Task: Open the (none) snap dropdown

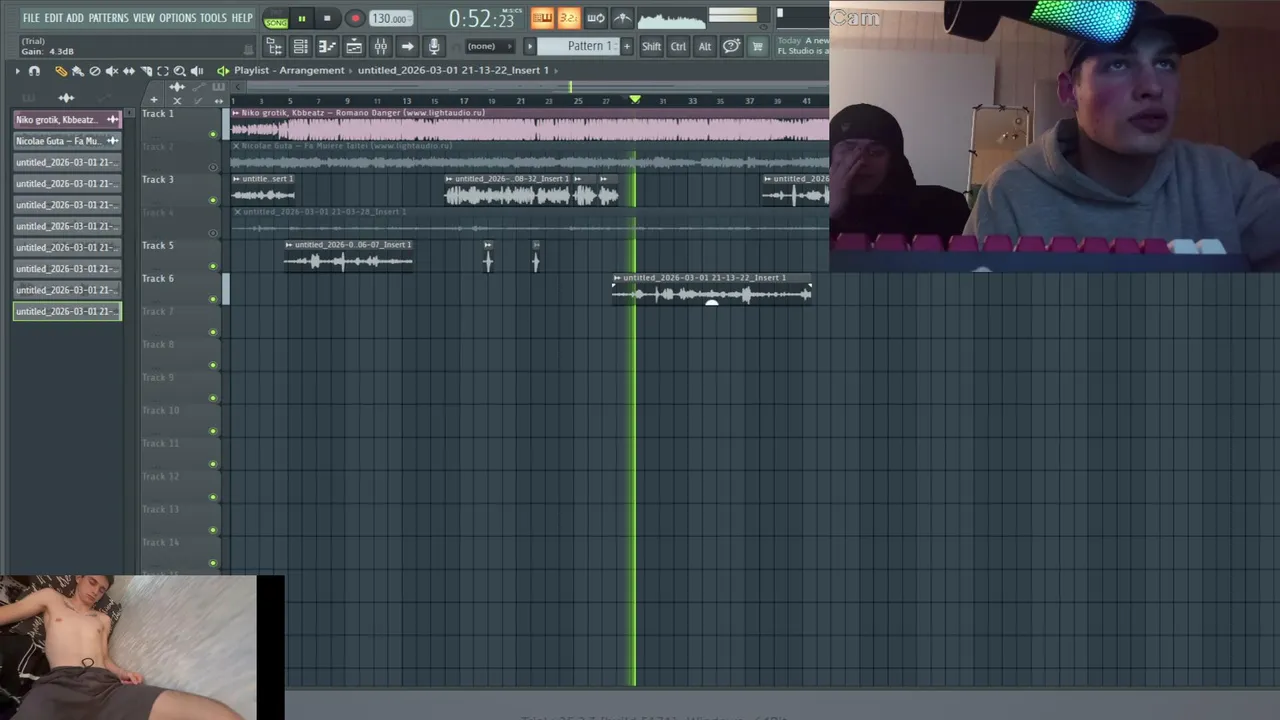Action: (x=489, y=46)
